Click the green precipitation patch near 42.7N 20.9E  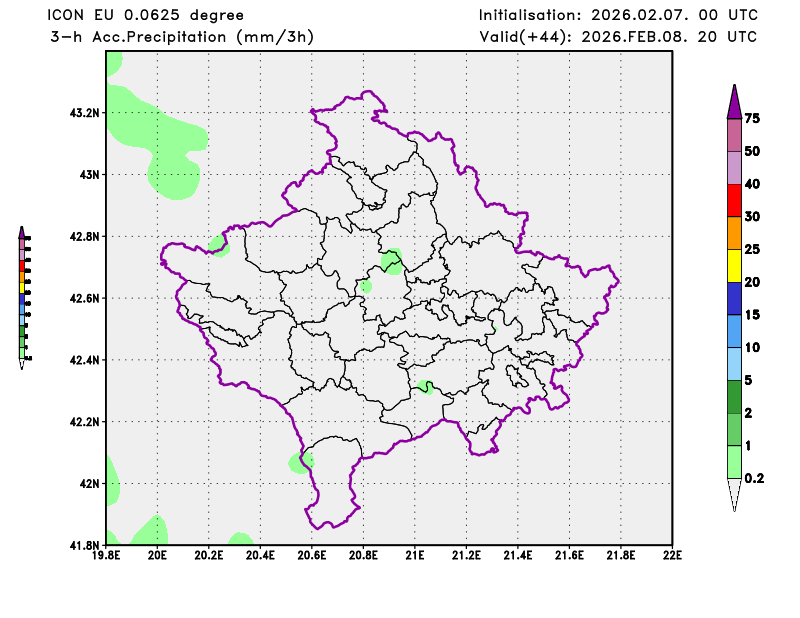coord(392,262)
